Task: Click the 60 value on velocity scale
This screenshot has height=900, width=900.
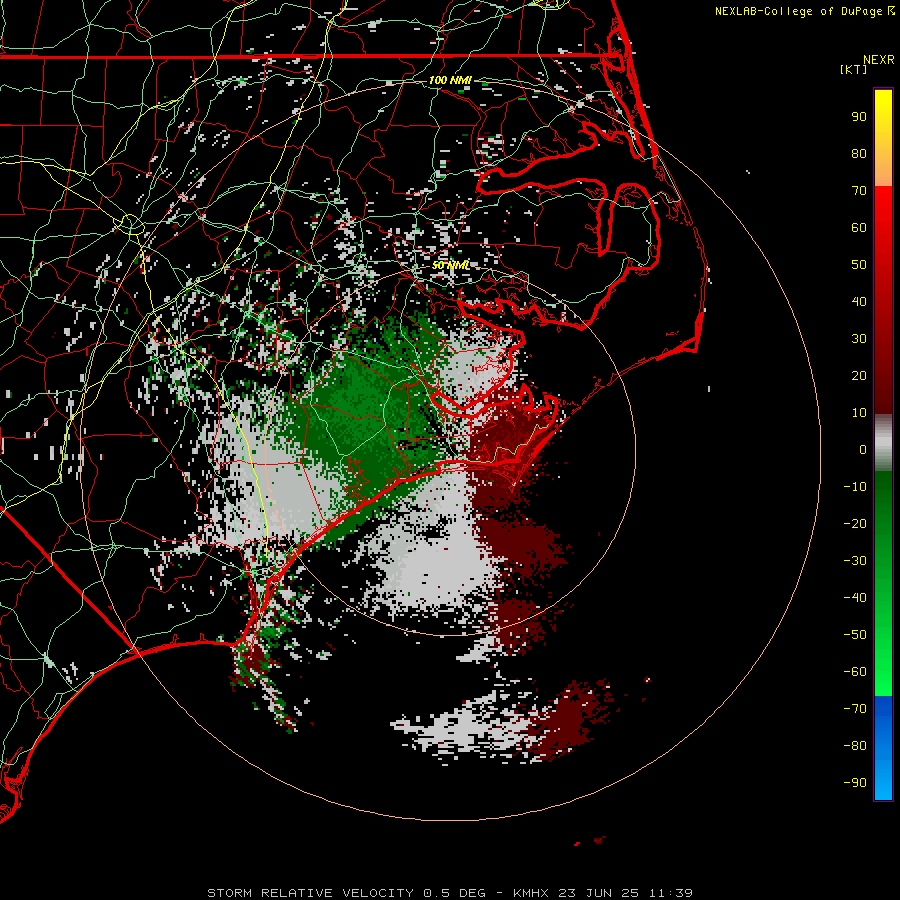Action: (859, 227)
